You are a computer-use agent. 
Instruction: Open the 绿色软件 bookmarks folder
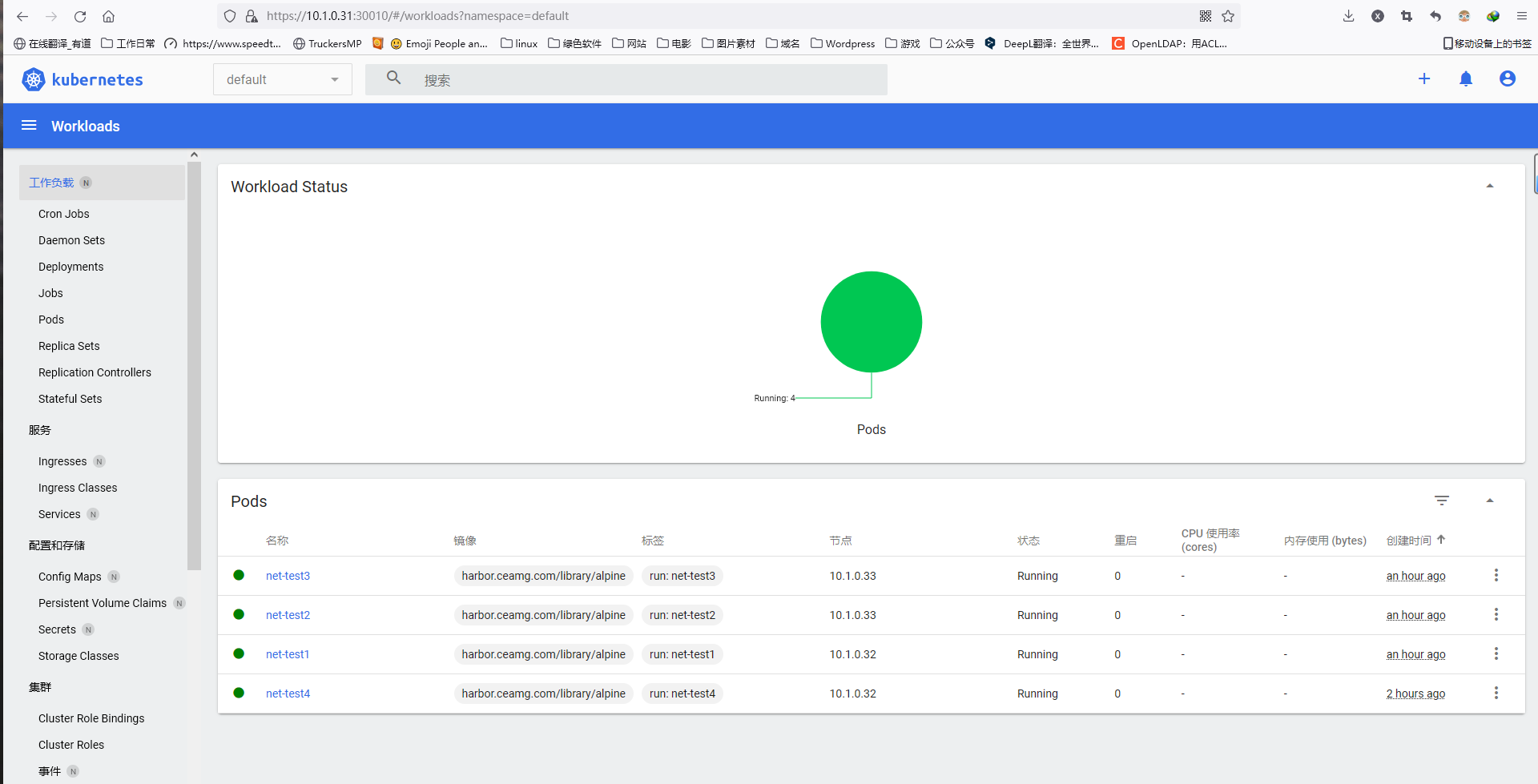[574, 43]
